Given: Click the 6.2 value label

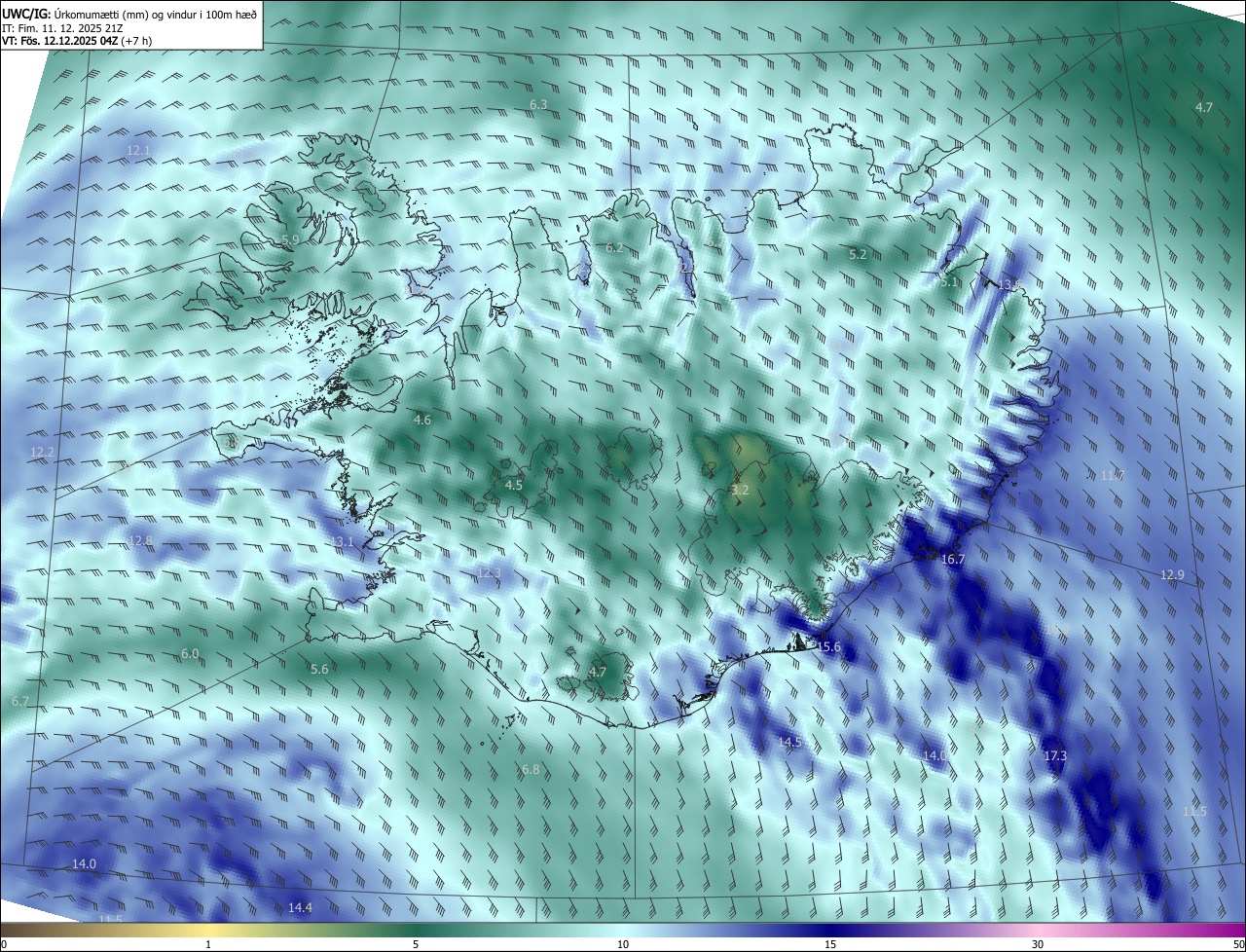Looking at the screenshot, I should pos(614,248).
